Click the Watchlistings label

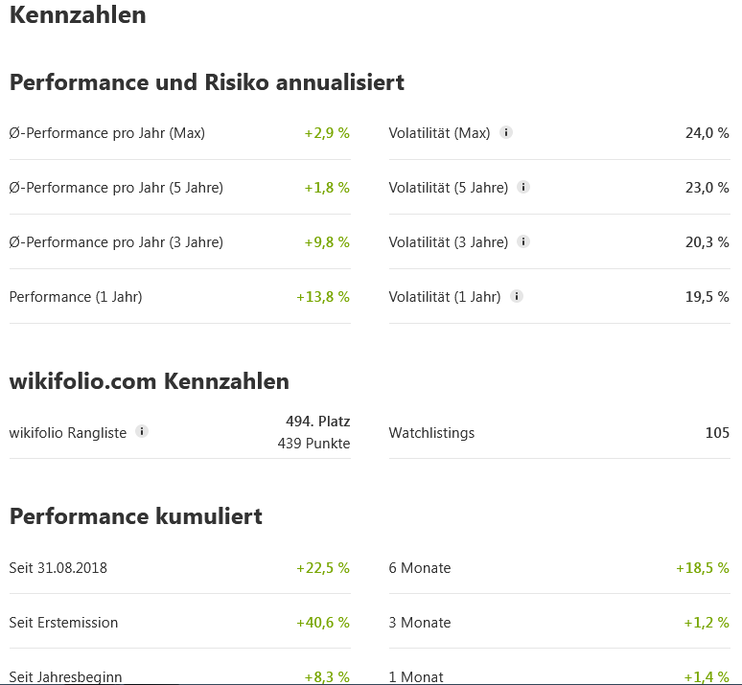[x=432, y=433]
